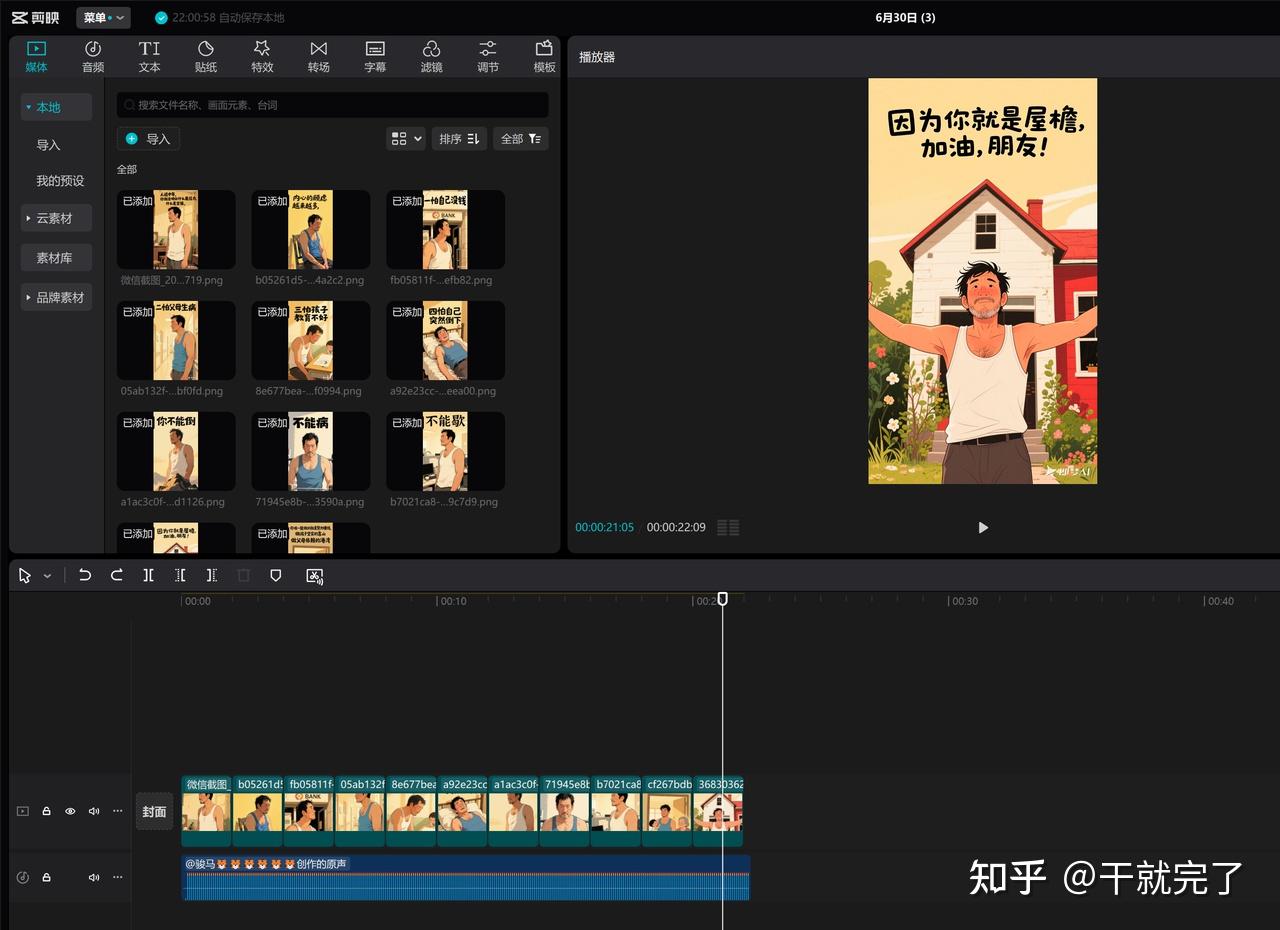Image resolution: width=1280 pixels, height=930 pixels.
Task: Trim right of playhead
Action: point(212,575)
